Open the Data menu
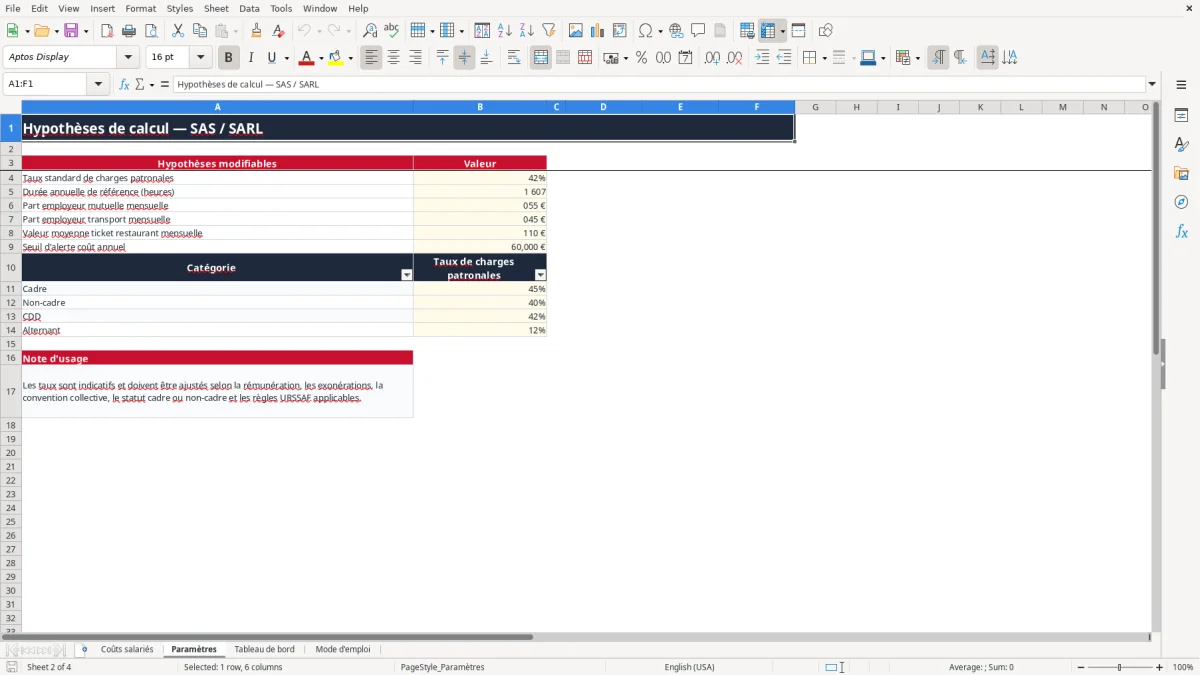1200x675 pixels. pos(249,8)
